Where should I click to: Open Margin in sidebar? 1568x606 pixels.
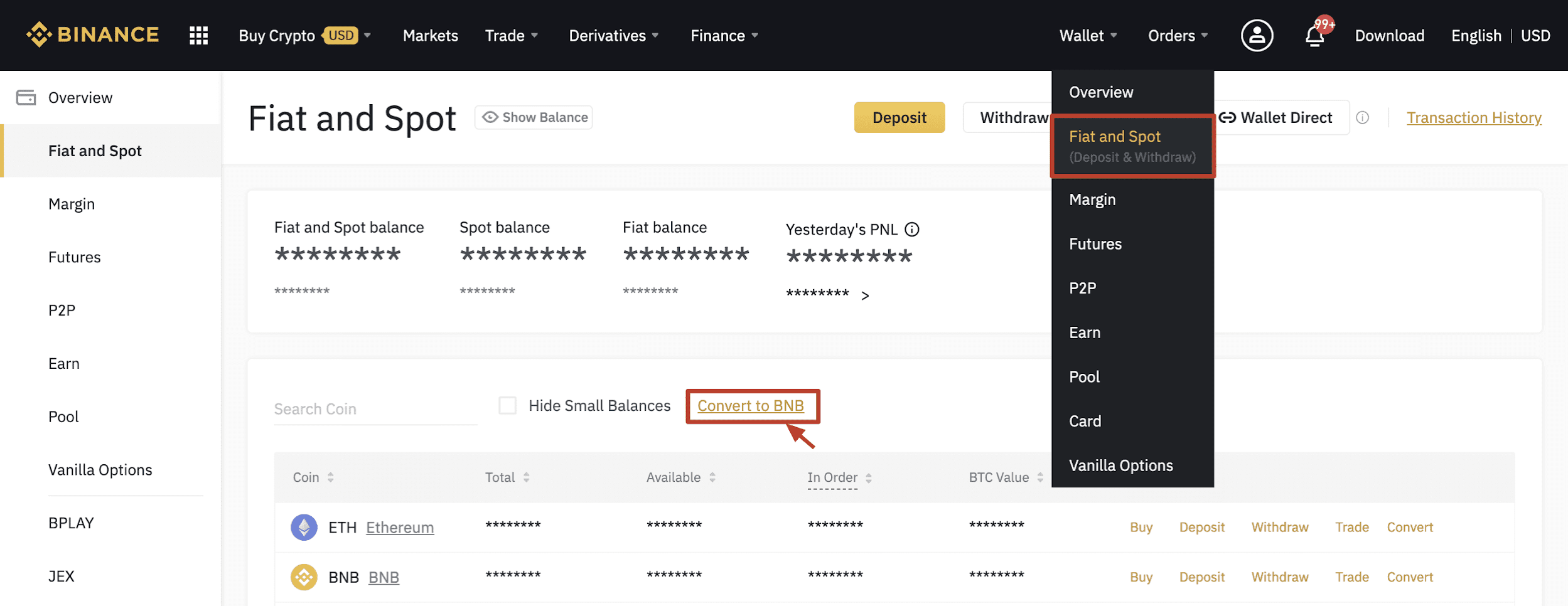[110, 204]
